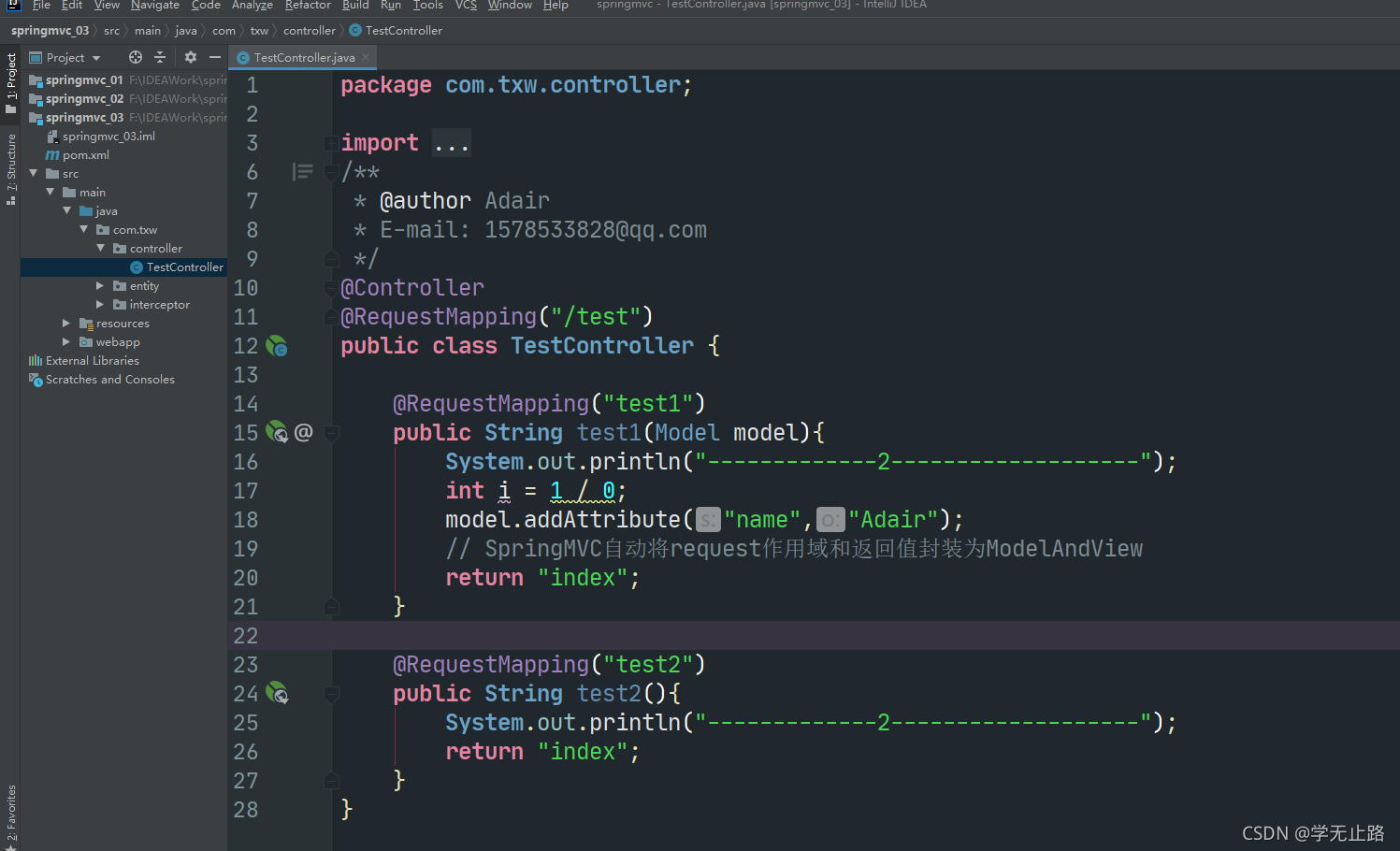Click the TestController breadcrumb class icon
The height and width of the screenshot is (851, 1400).
tap(355, 31)
